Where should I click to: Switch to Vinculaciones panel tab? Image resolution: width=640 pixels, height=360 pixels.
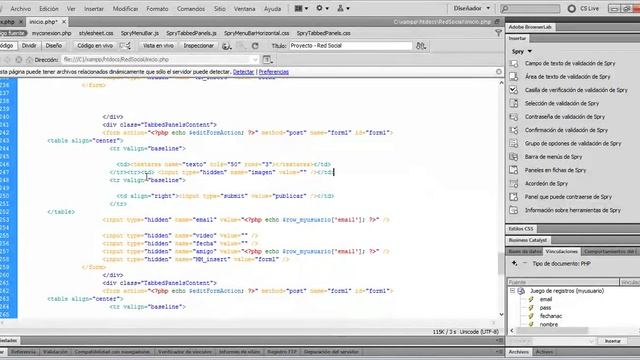pos(561,251)
